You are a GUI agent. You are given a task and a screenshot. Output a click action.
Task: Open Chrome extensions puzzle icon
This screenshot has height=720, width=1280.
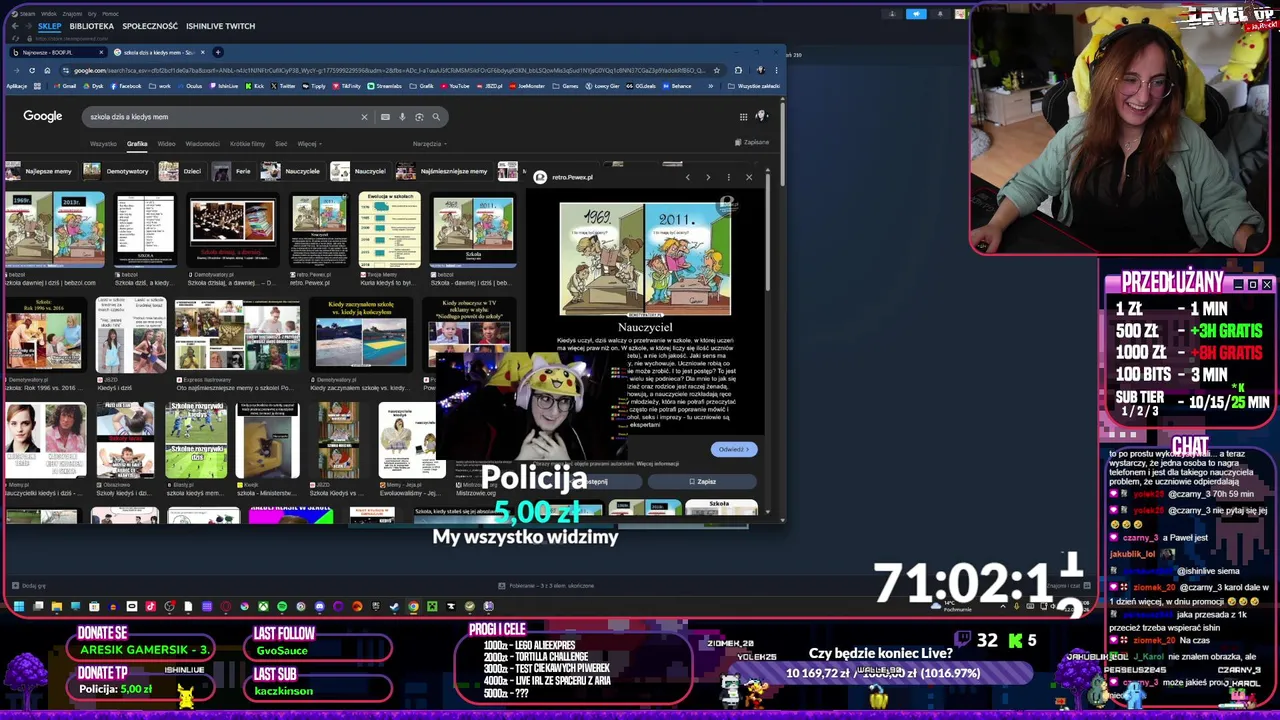(x=738, y=70)
